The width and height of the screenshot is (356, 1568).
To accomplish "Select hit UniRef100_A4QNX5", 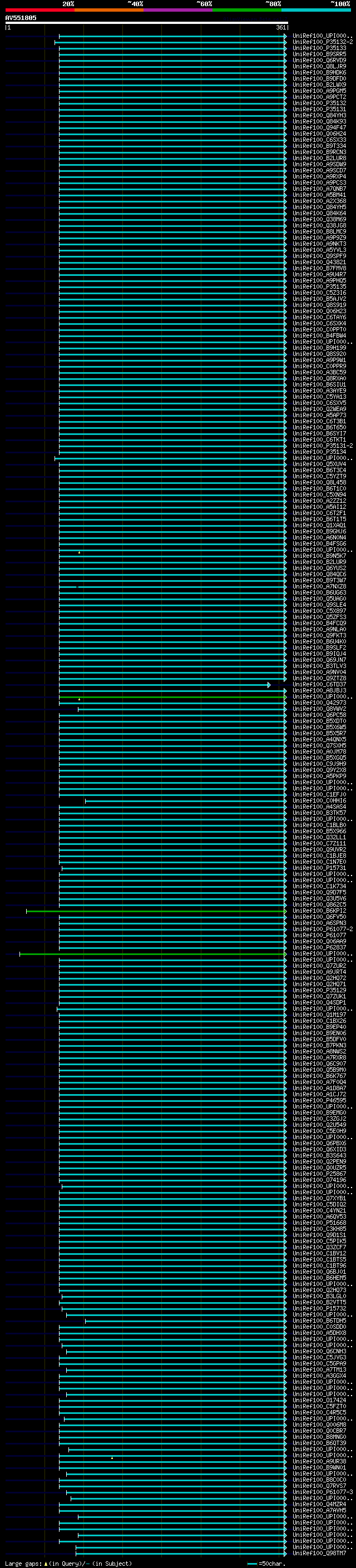I will click(x=319, y=739).
